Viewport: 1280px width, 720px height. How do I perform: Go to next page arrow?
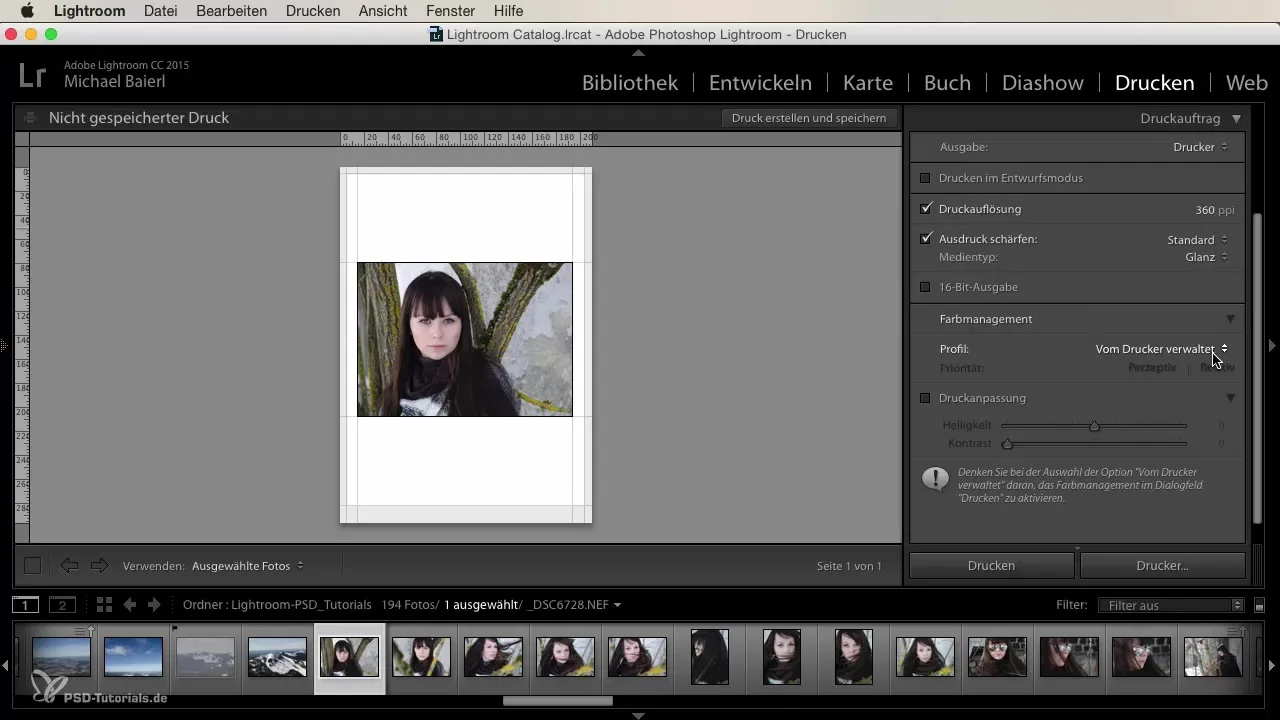pos(99,566)
